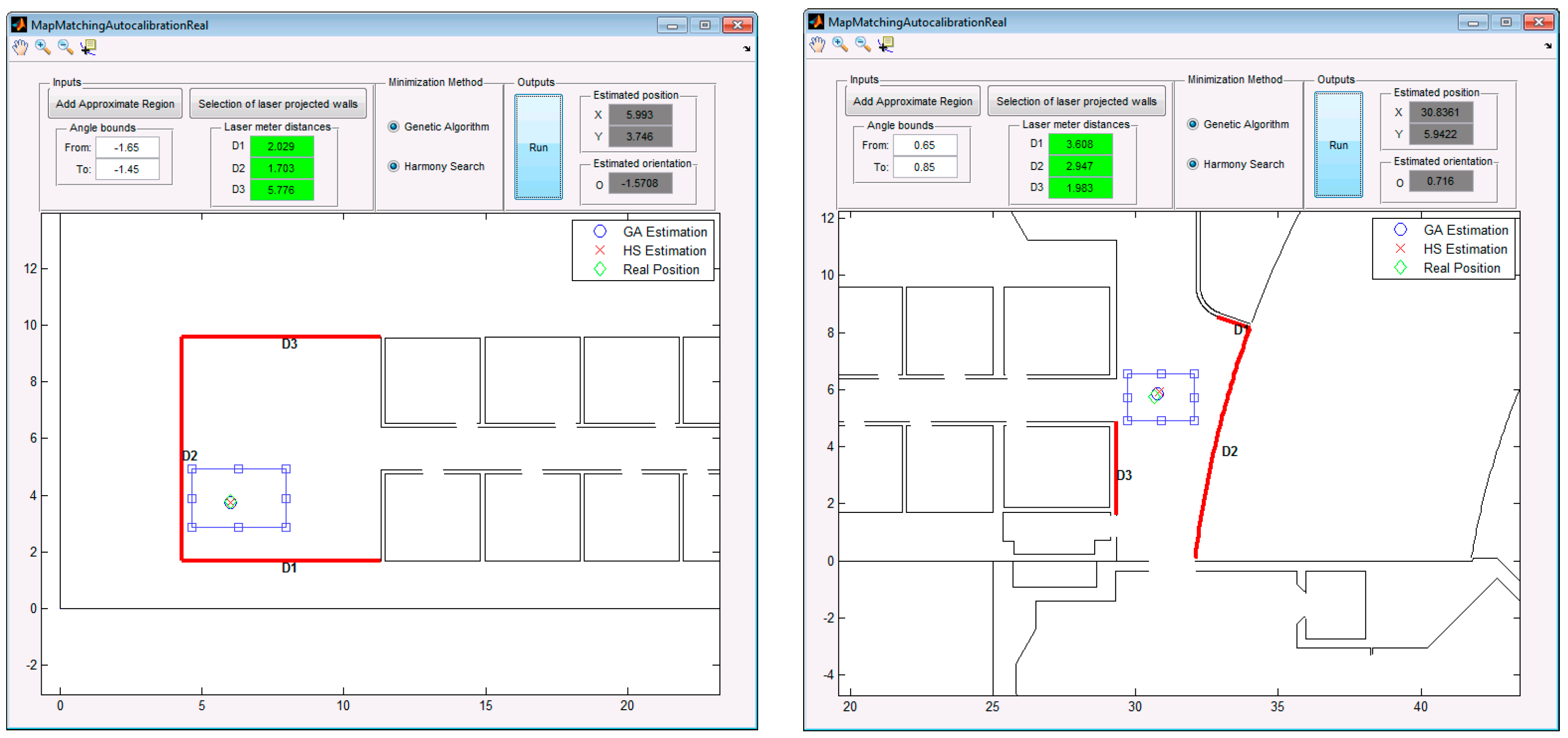Select Genetic Algorithm radio in right window
The width and height of the screenshot is (1568, 738).
point(1192,124)
